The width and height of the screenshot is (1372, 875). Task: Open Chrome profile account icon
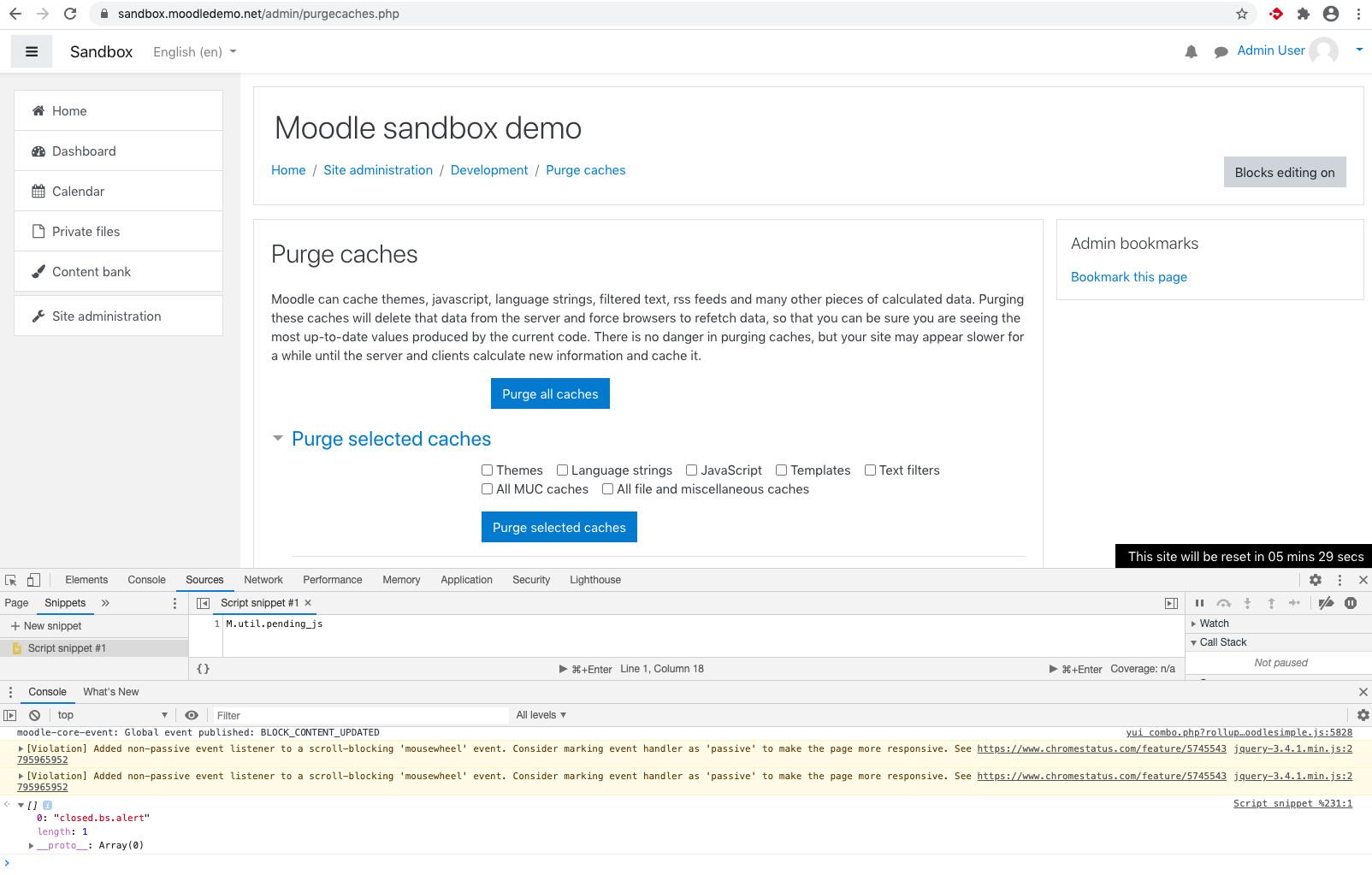1331,14
